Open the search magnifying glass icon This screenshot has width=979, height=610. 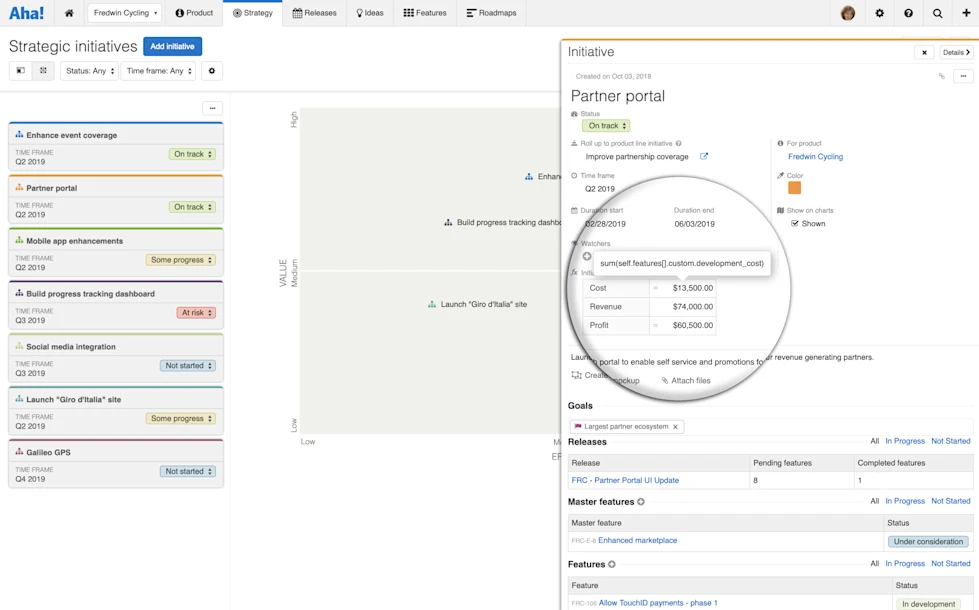click(937, 13)
